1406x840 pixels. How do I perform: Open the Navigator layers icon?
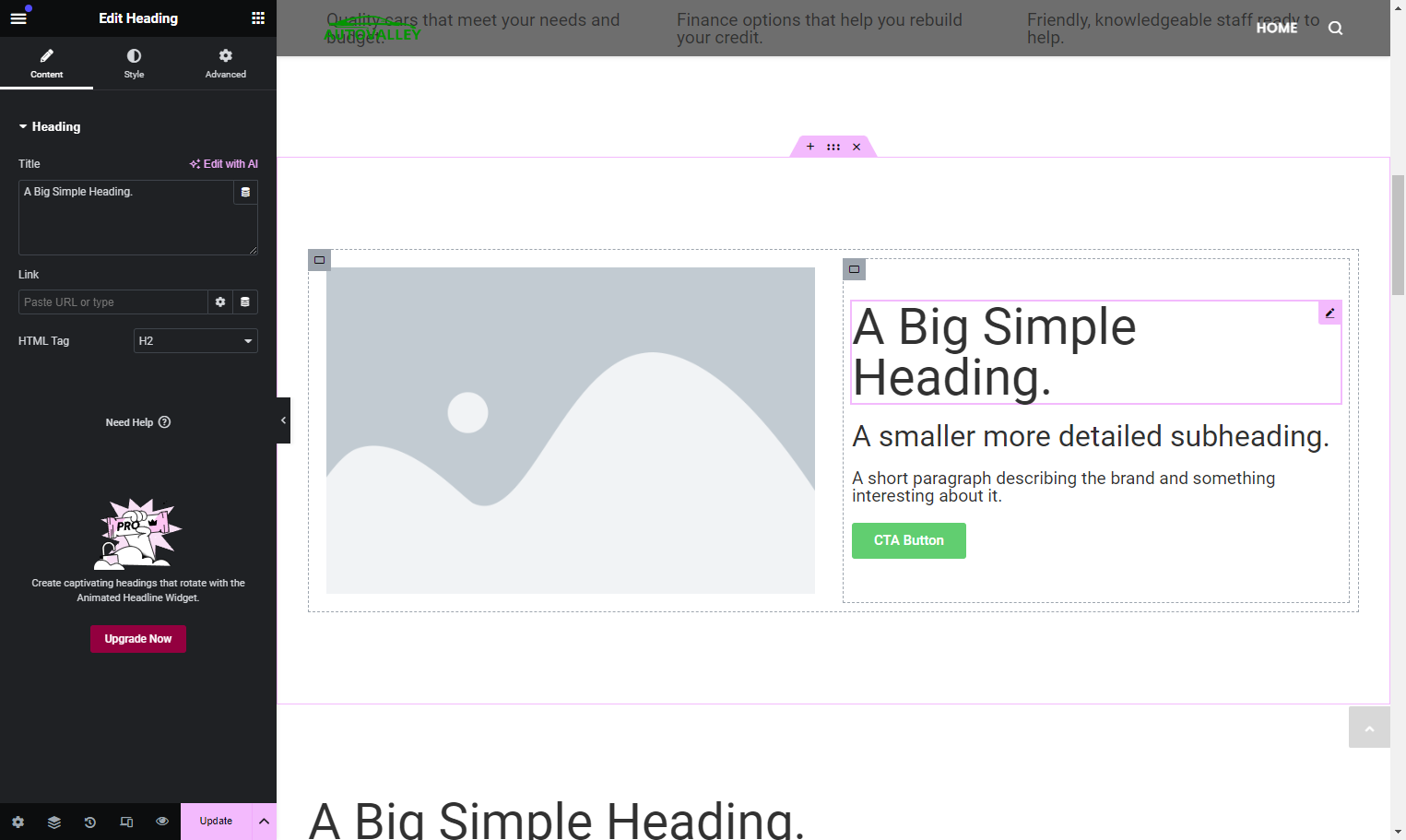coord(54,822)
